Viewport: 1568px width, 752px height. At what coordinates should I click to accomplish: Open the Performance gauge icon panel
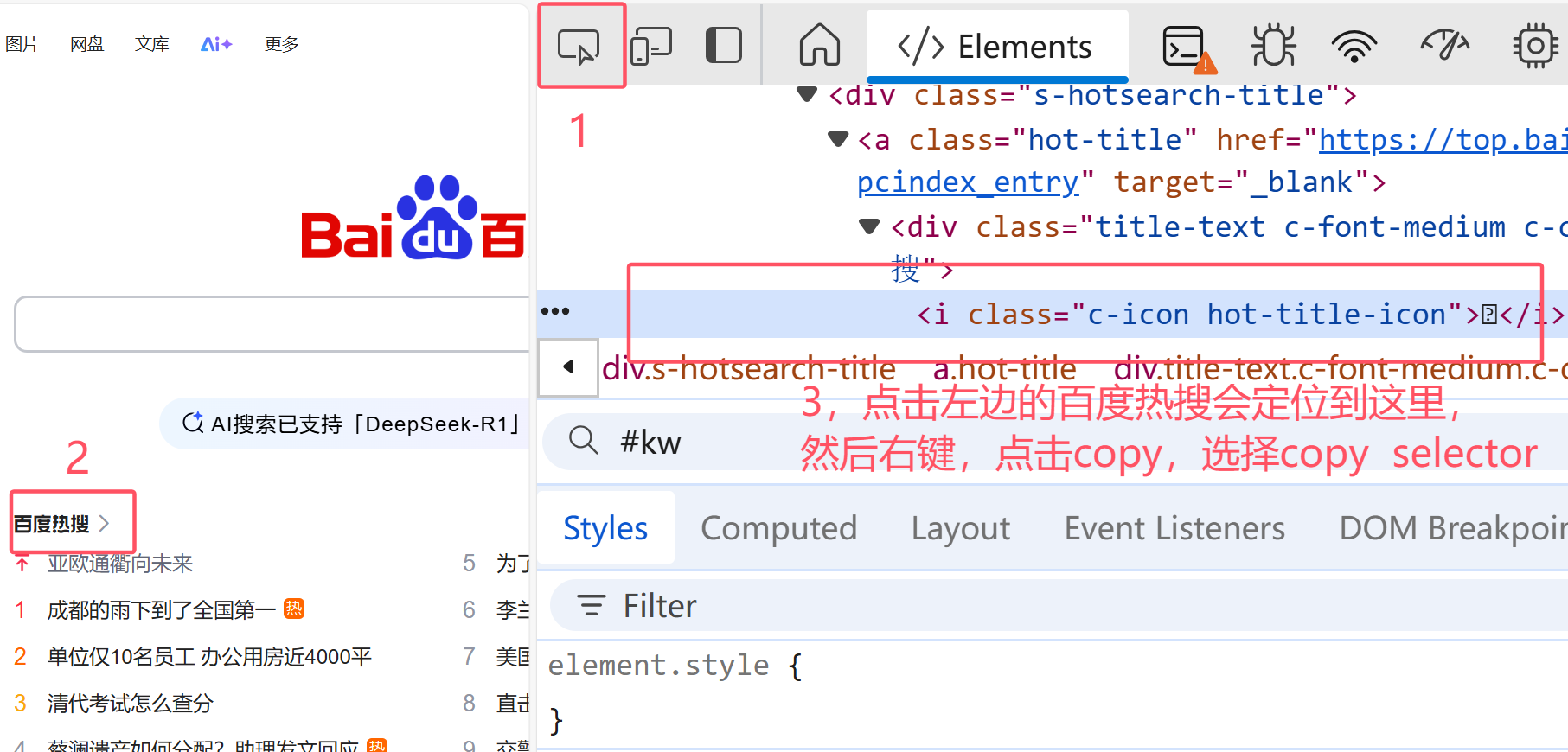[x=1444, y=45]
